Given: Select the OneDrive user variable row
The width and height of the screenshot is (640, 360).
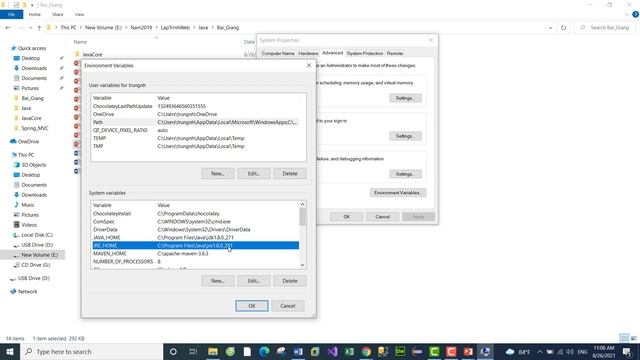Looking at the screenshot, I should click(195, 114).
